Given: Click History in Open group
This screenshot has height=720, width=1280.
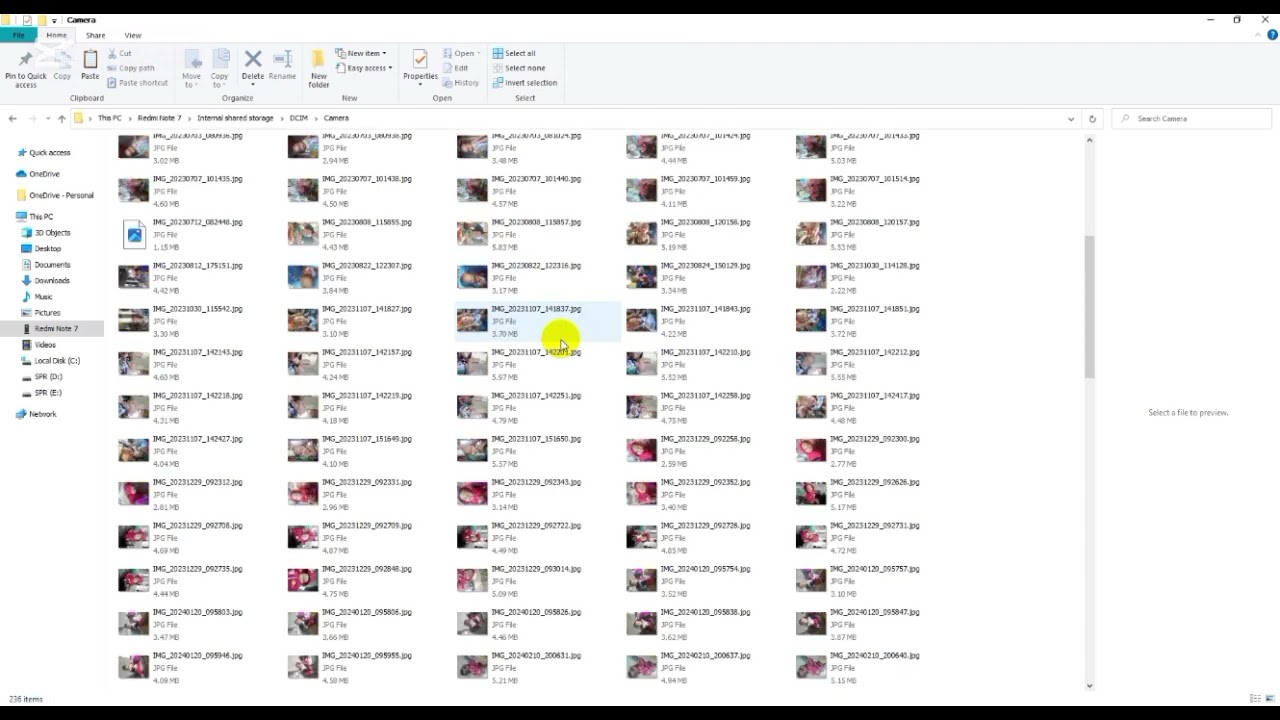Looking at the screenshot, I should click(460, 83).
